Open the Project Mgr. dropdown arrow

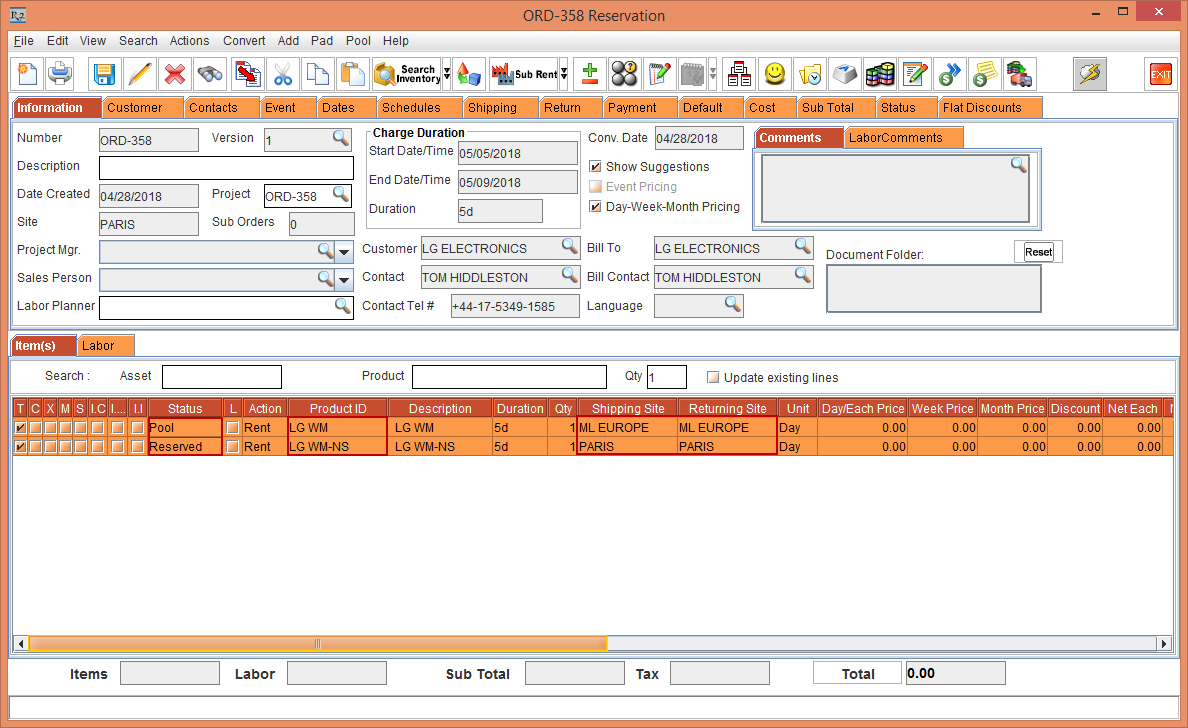pyautogui.click(x=345, y=251)
